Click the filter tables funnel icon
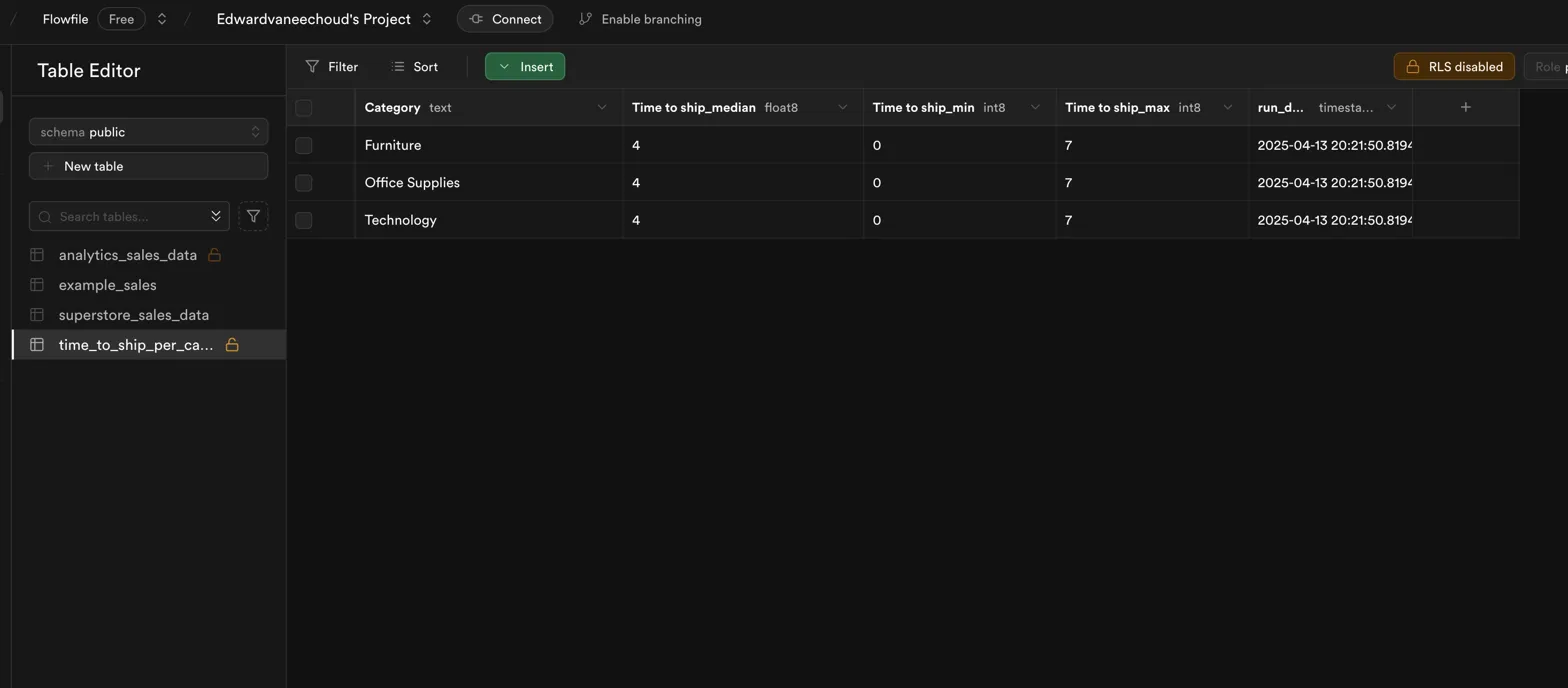This screenshot has width=1568, height=688. pos(253,216)
